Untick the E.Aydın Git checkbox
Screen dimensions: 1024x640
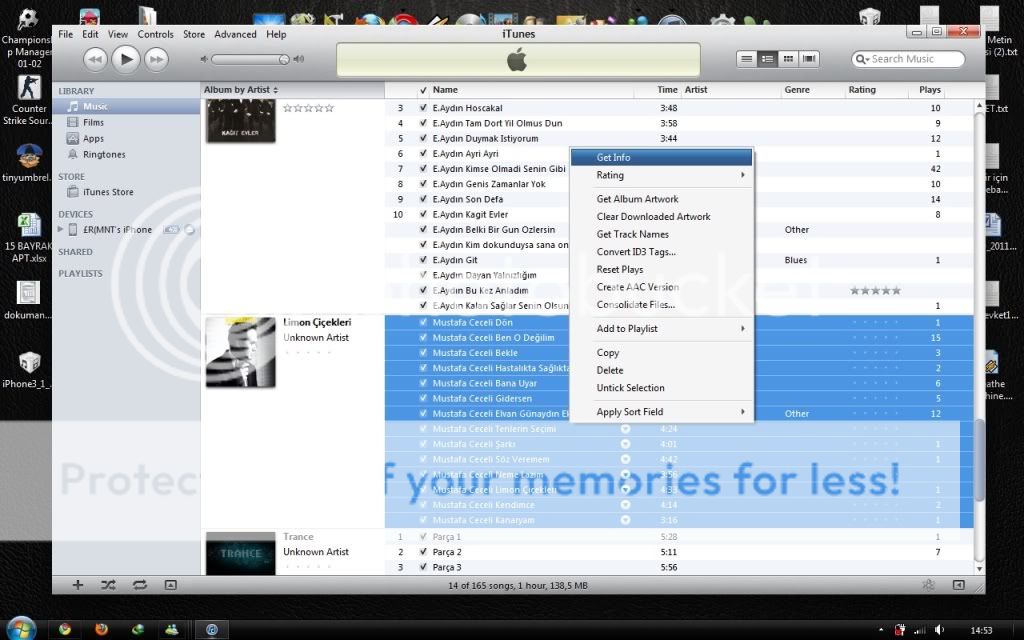click(x=423, y=260)
